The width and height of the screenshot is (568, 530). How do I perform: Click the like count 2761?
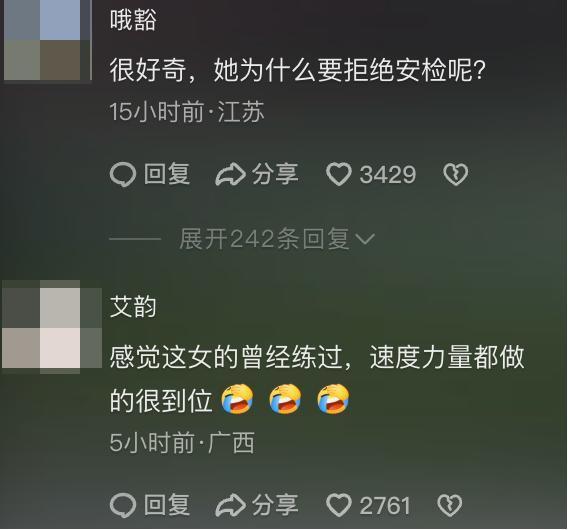[385, 505]
